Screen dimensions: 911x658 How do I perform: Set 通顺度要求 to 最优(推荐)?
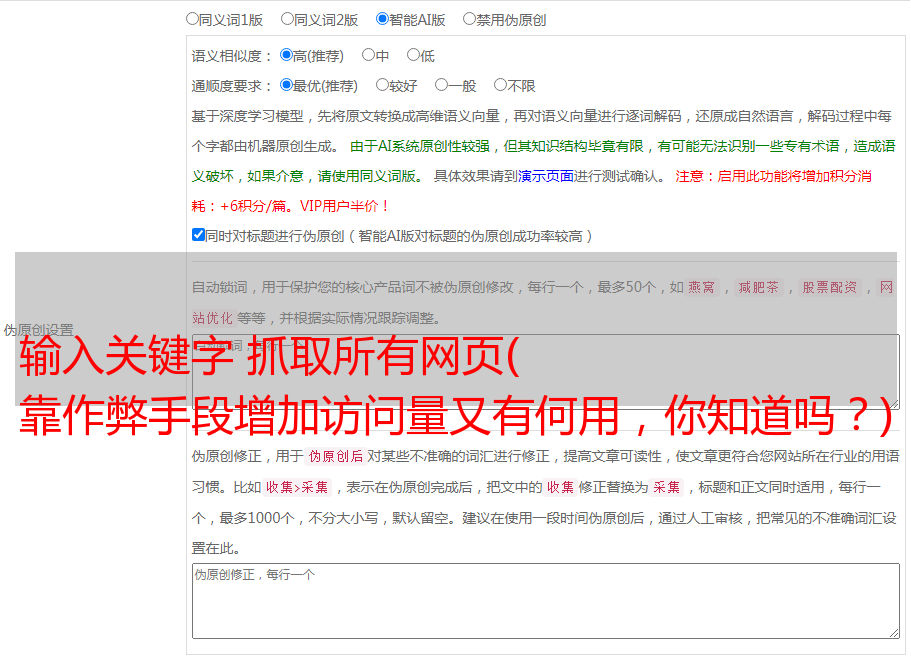click(286, 85)
